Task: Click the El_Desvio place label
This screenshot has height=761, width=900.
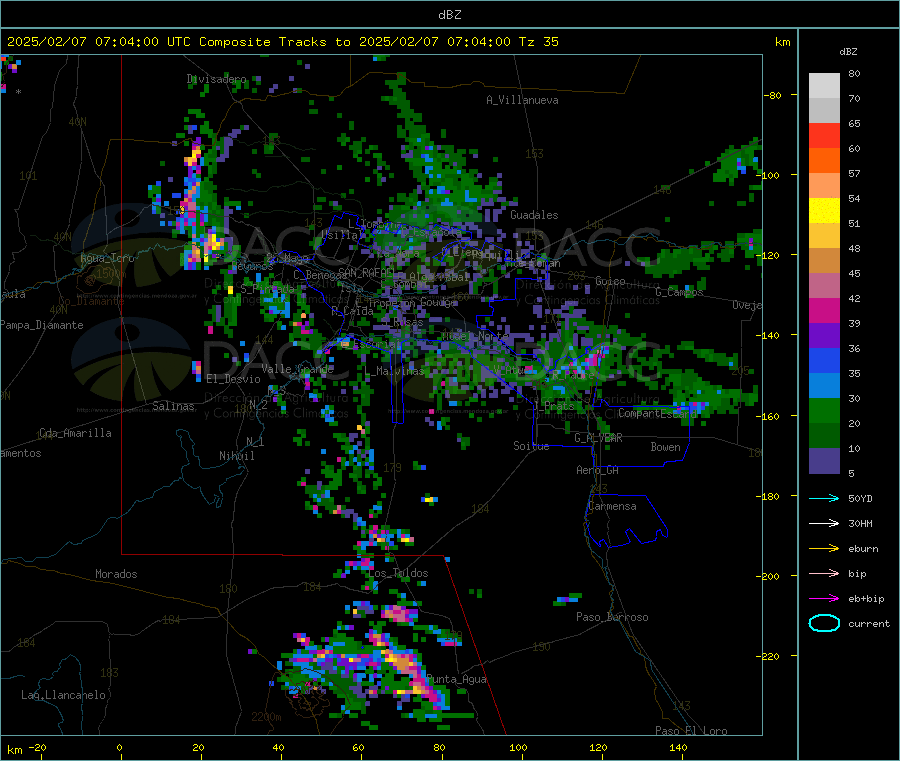Action: click(x=234, y=379)
